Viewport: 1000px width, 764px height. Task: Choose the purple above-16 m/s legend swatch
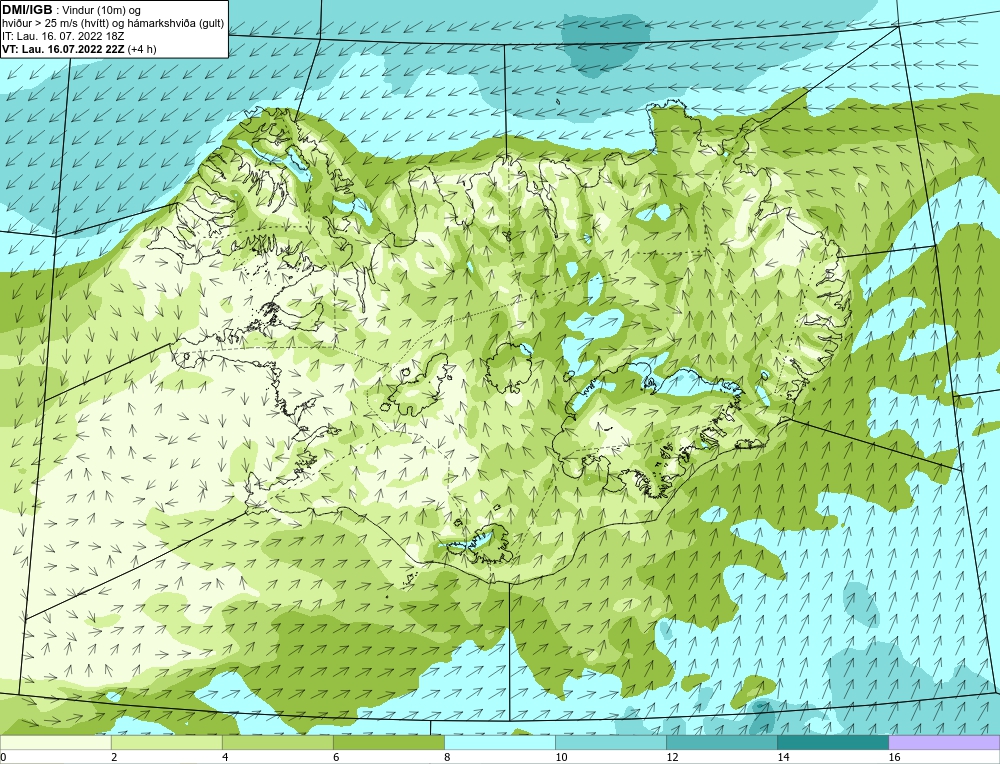(x=944, y=742)
